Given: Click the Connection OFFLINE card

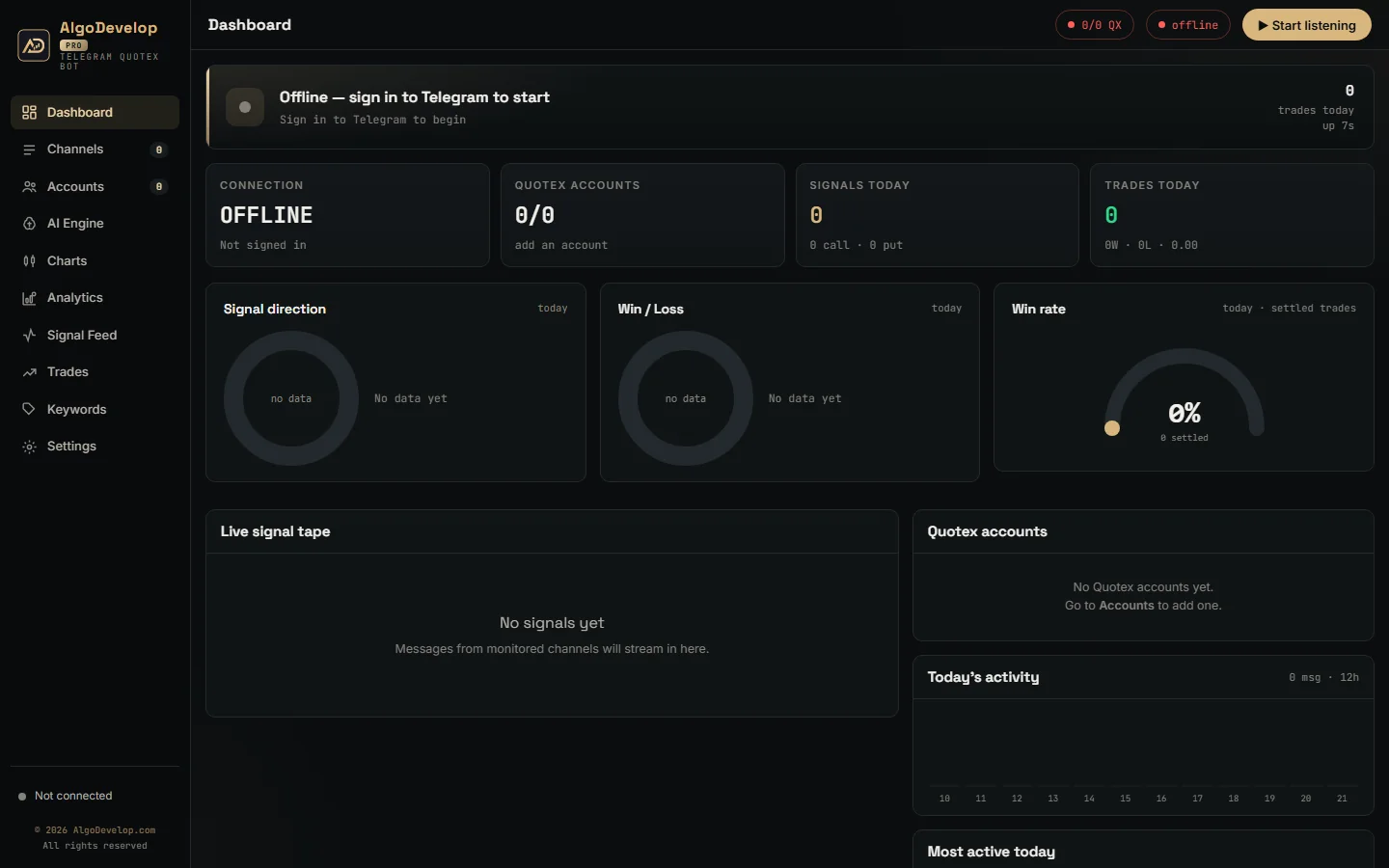Looking at the screenshot, I should click(347, 215).
